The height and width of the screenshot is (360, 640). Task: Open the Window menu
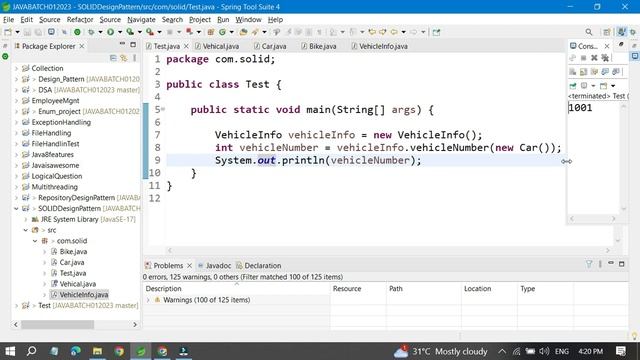point(248,20)
